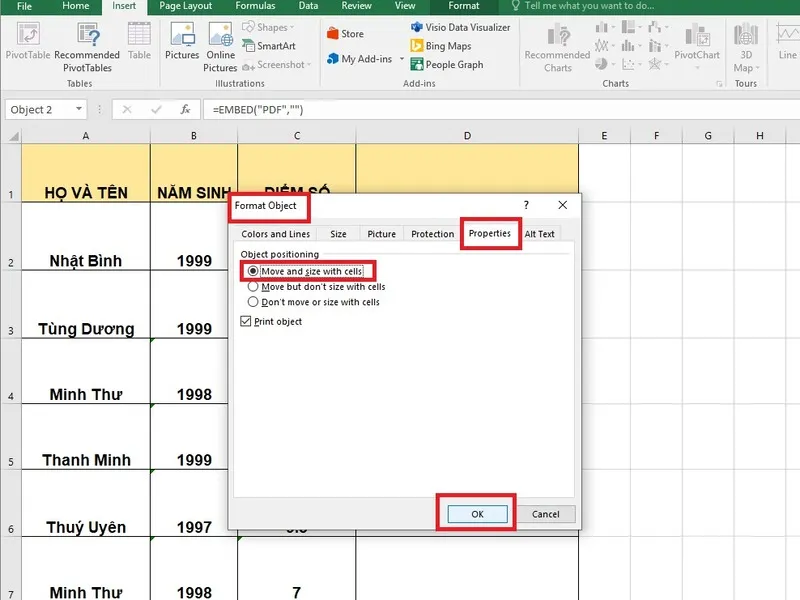Click the Insert Function fx icon

pyautogui.click(x=185, y=110)
